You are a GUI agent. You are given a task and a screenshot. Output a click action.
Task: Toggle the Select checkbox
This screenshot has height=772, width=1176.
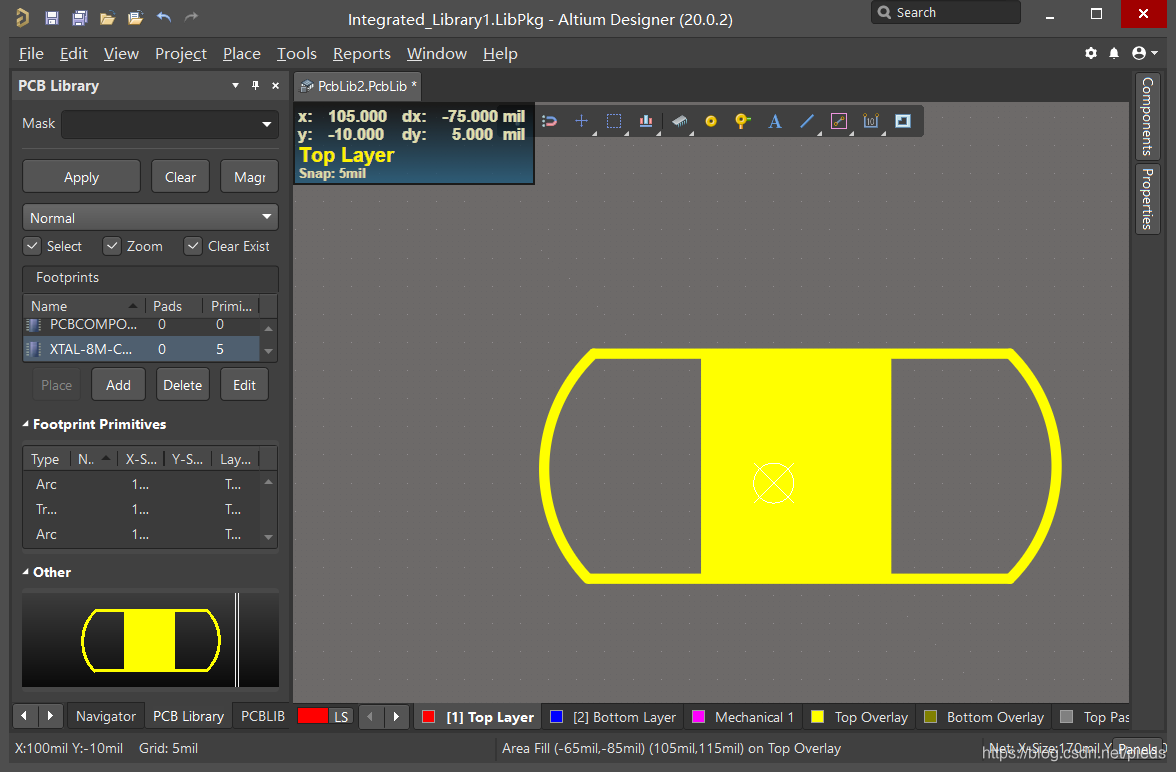32,246
